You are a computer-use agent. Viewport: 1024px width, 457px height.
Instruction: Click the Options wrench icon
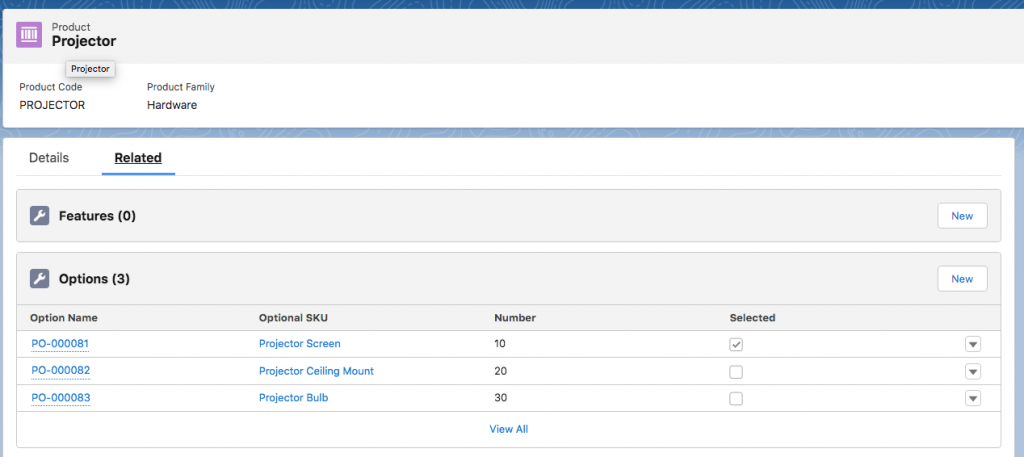39,279
